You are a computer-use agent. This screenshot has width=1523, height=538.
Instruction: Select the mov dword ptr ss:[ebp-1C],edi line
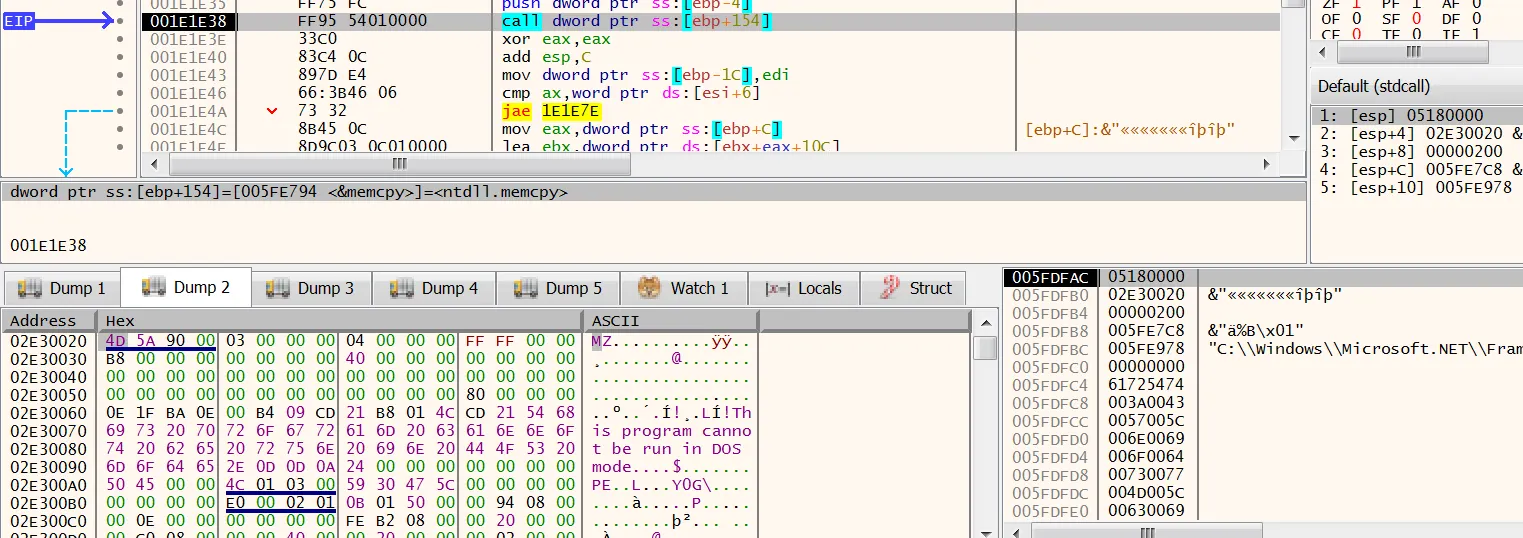click(644, 75)
